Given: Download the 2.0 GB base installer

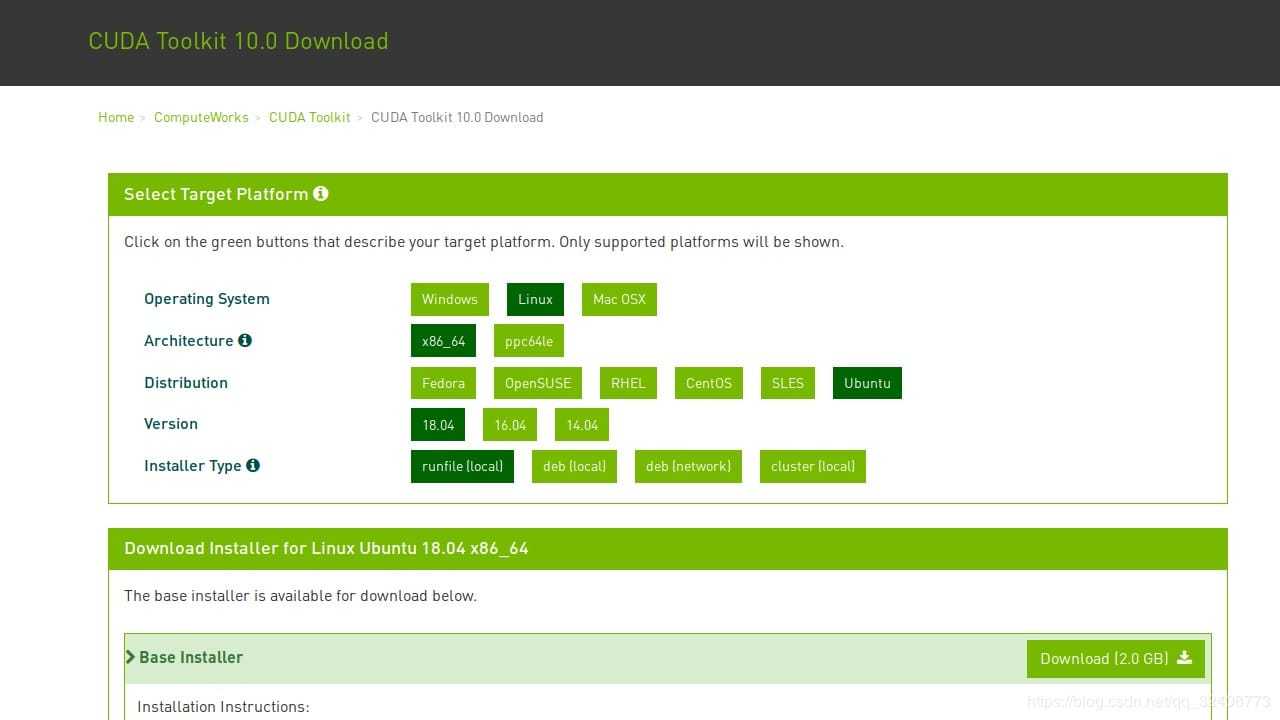Looking at the screenshot, I should (1116, 659).
